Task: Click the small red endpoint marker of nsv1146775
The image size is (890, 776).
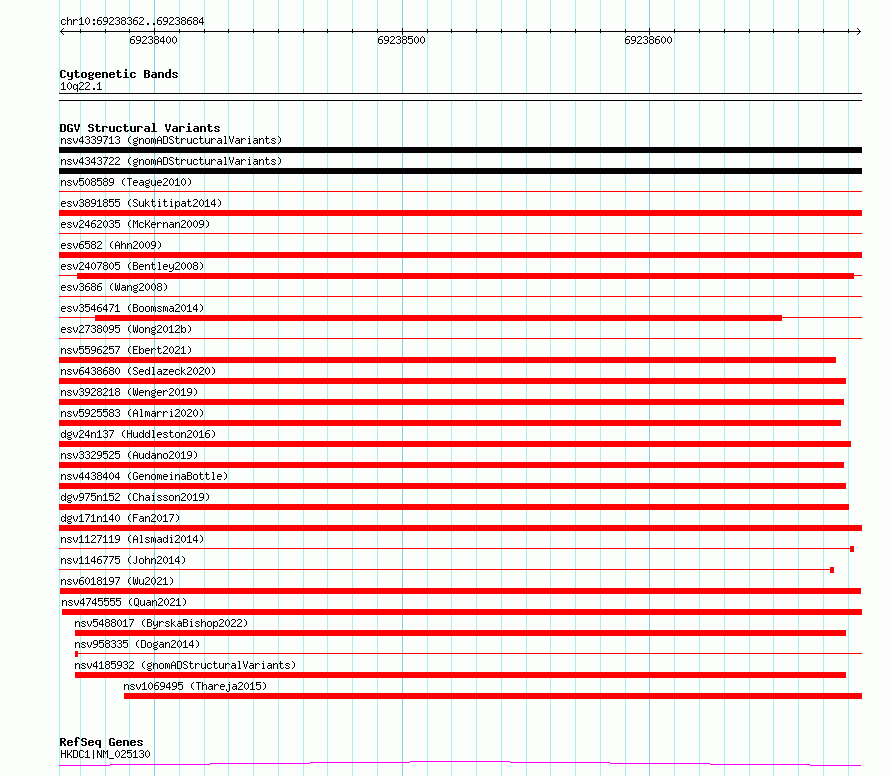Action: coord(832,570)
